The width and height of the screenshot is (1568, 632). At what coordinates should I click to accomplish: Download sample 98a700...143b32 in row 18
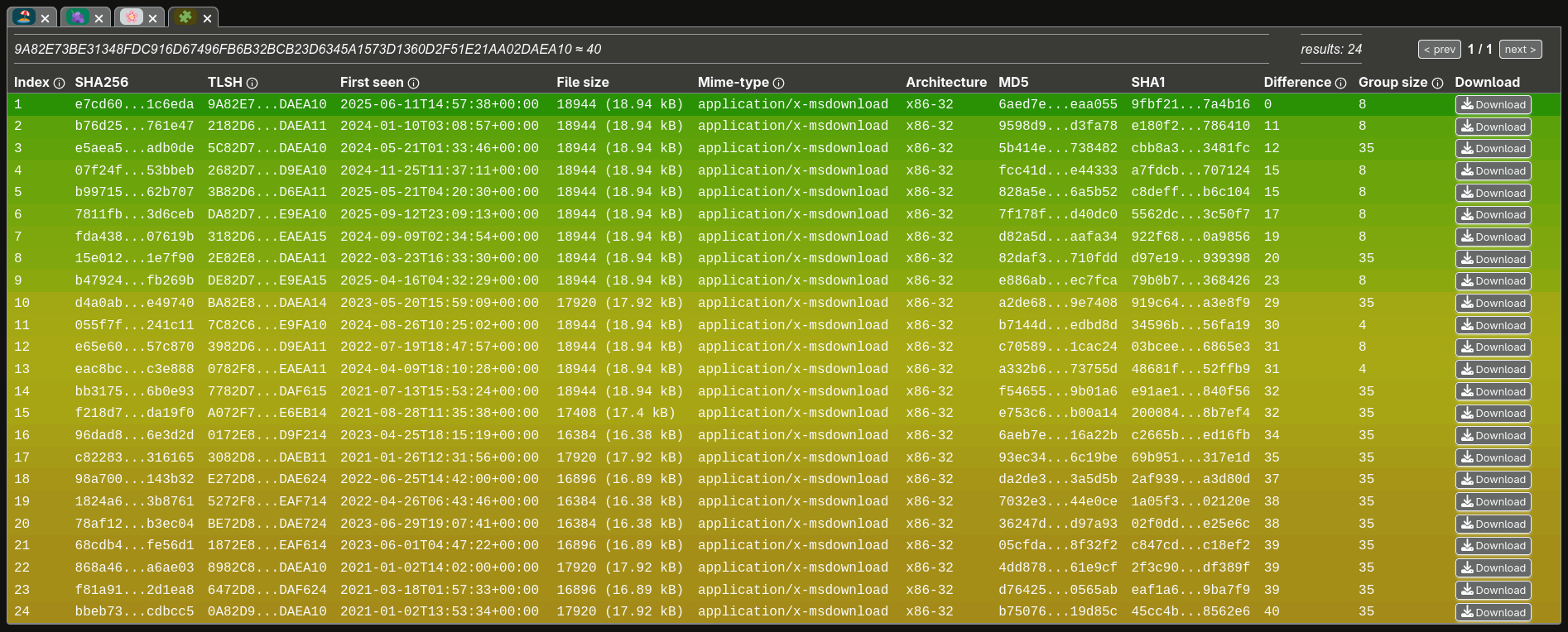[1493, 480]
